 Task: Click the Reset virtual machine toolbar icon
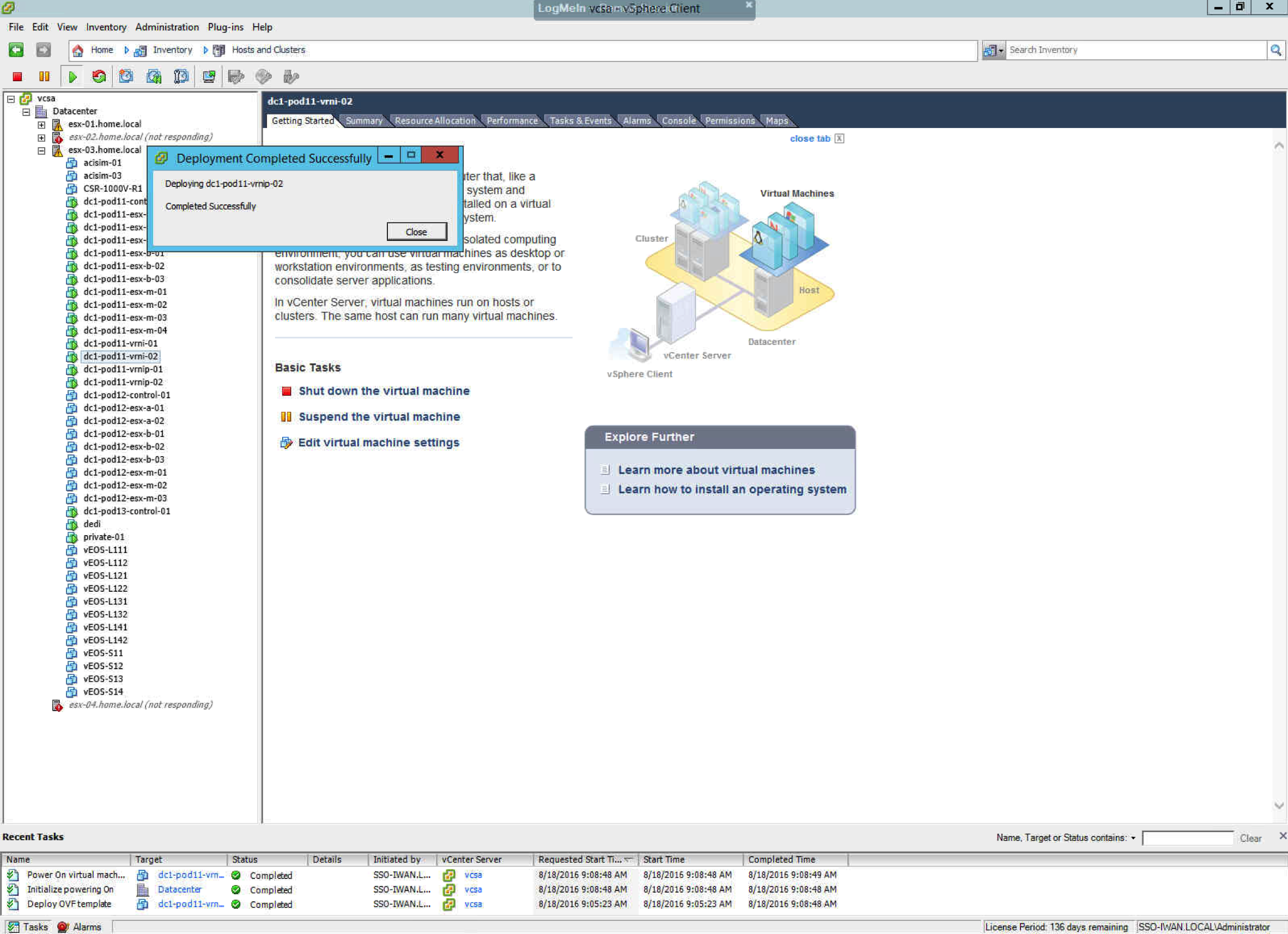[99, 77]
